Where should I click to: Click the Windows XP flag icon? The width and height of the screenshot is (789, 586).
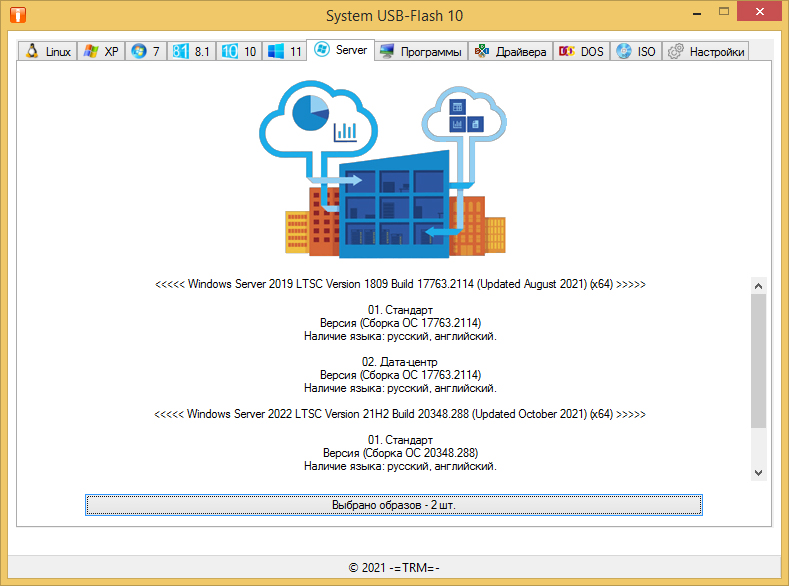tap(91, 51)
